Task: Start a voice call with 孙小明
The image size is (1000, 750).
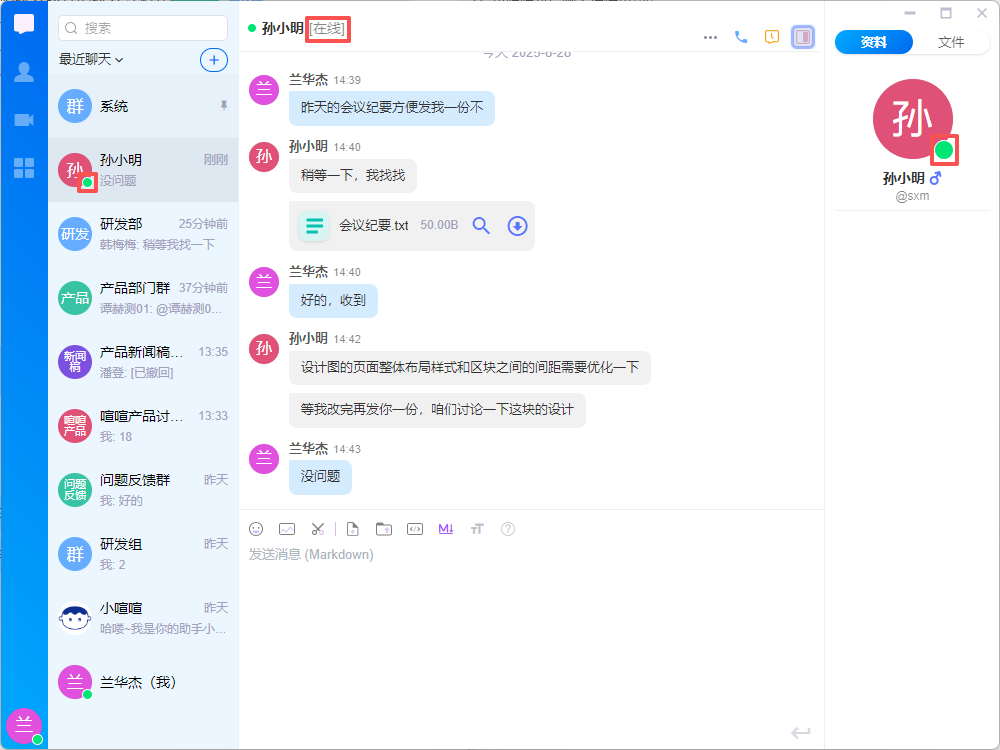Action: tap(741, 37)
